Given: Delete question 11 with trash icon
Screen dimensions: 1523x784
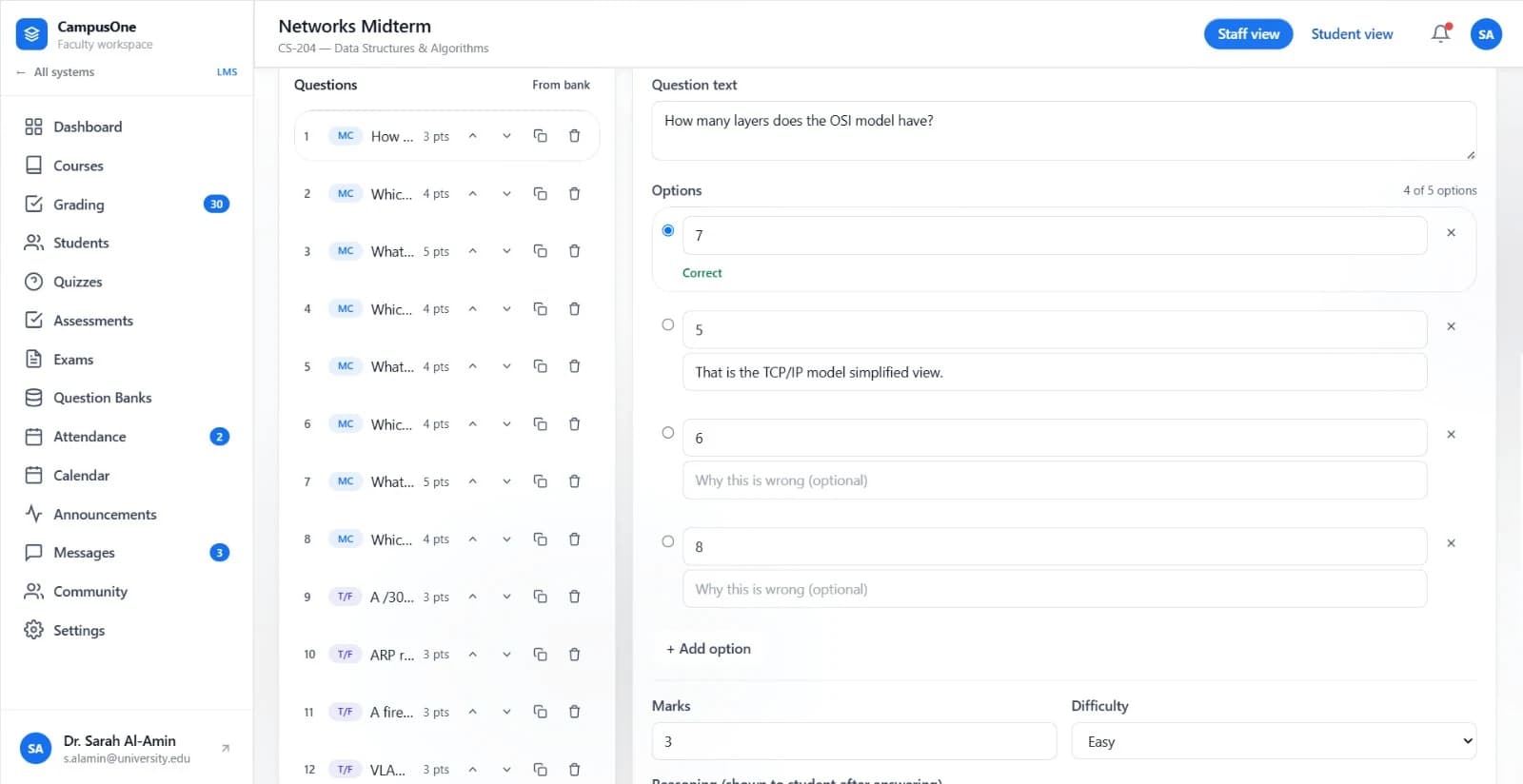Looking at the screenshot, I should click(x=574, y=712).
